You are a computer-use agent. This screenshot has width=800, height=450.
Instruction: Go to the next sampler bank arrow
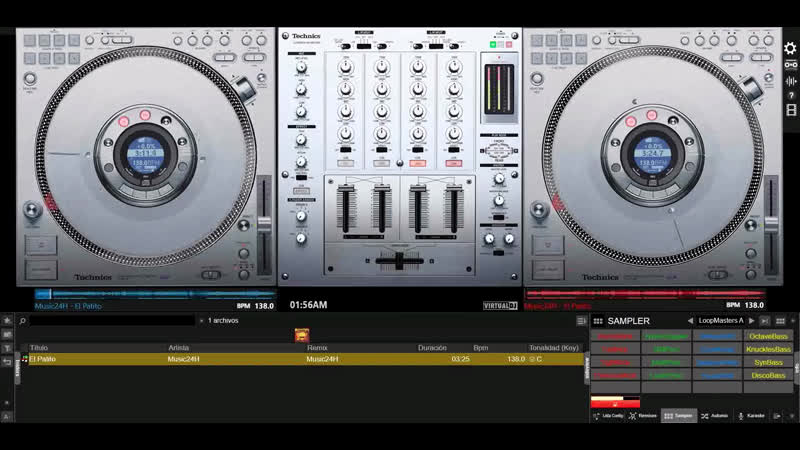pos(752,321)
